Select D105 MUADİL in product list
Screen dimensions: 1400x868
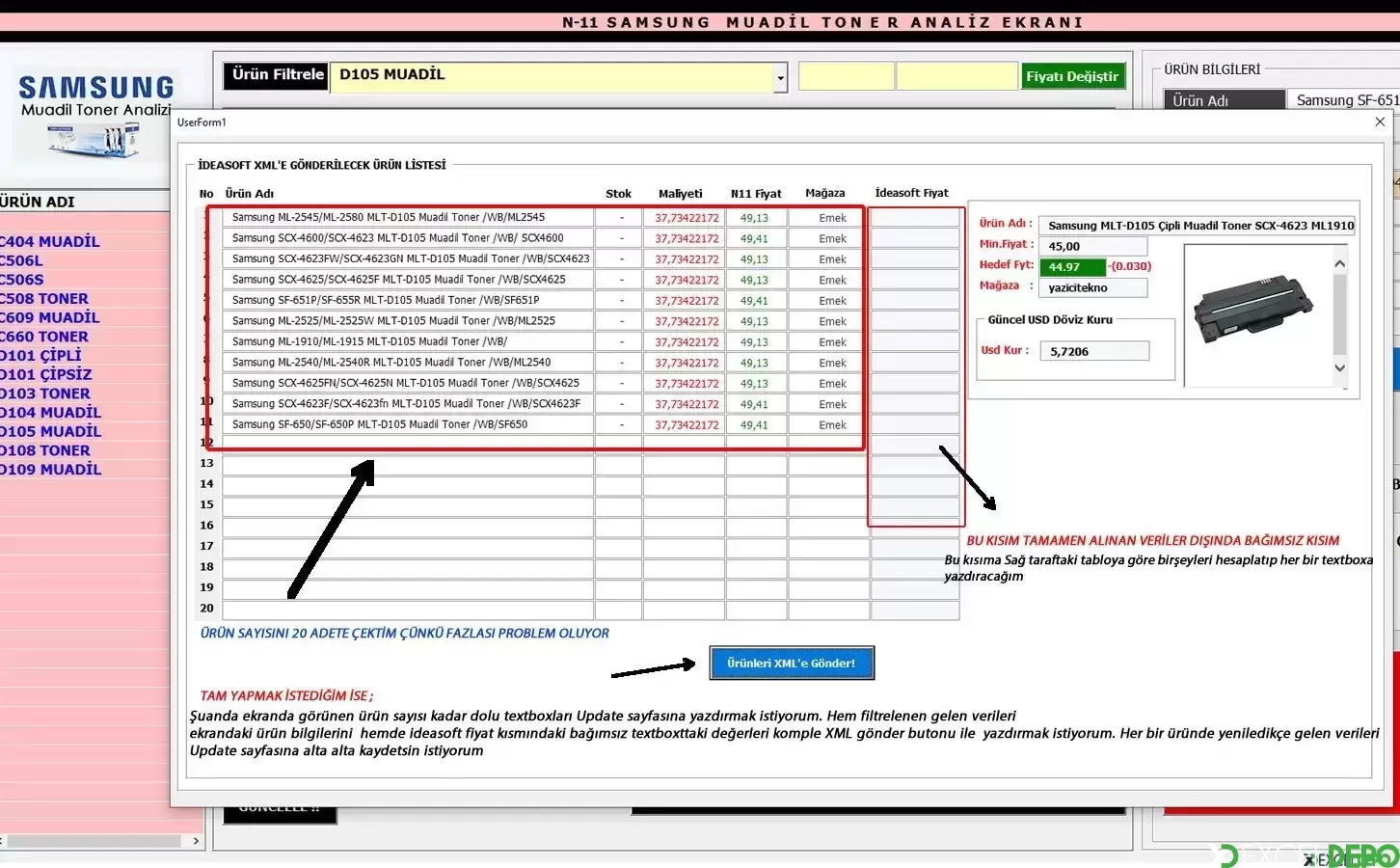pyautogui.click(x=50, y=432)
